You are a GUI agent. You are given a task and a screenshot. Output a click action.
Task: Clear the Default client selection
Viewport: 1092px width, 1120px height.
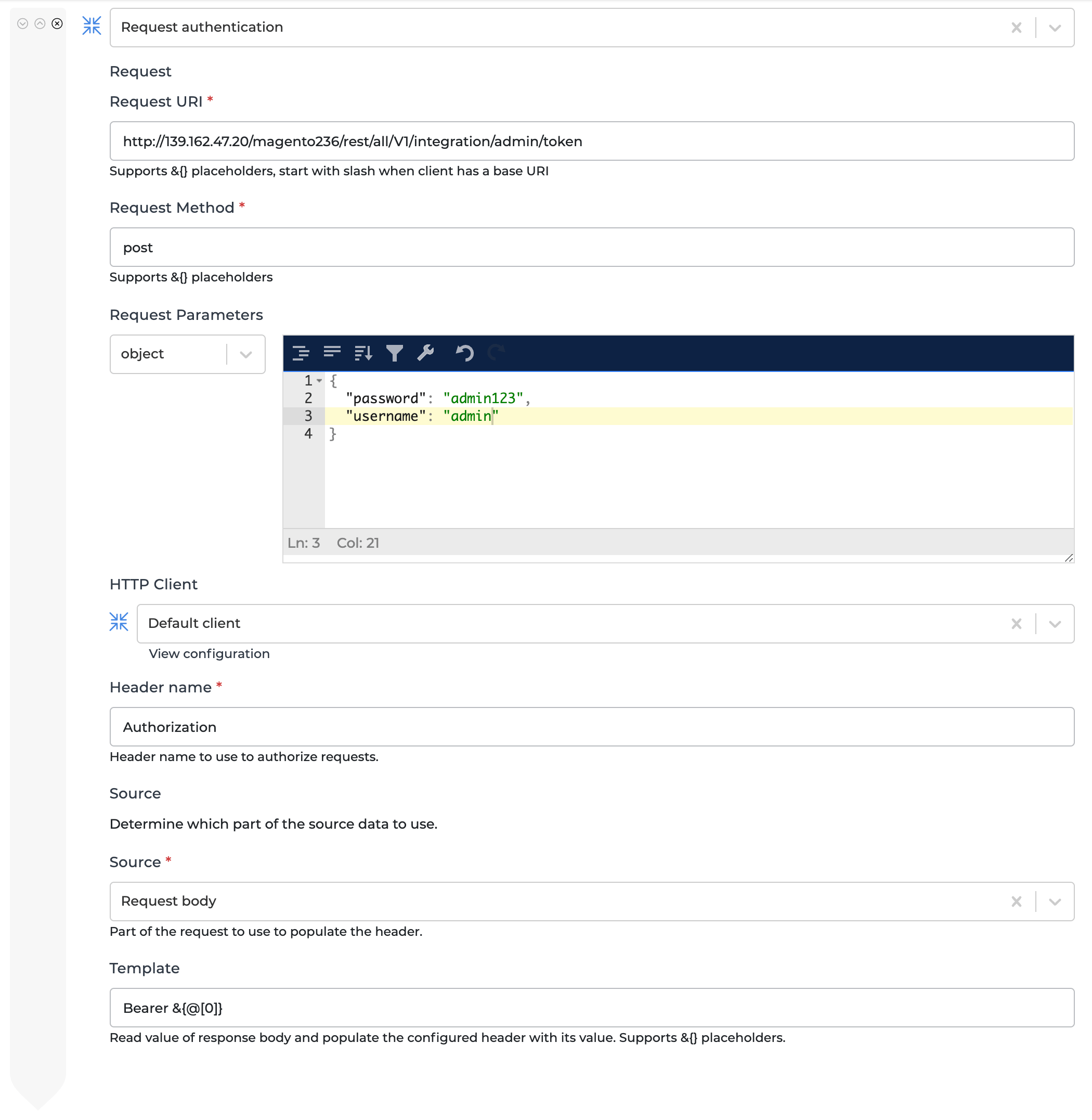tap(1016, 624)
